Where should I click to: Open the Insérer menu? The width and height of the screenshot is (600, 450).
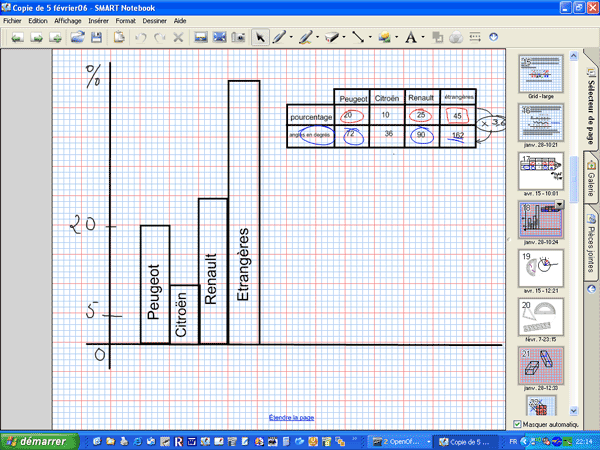click(98, 21)
